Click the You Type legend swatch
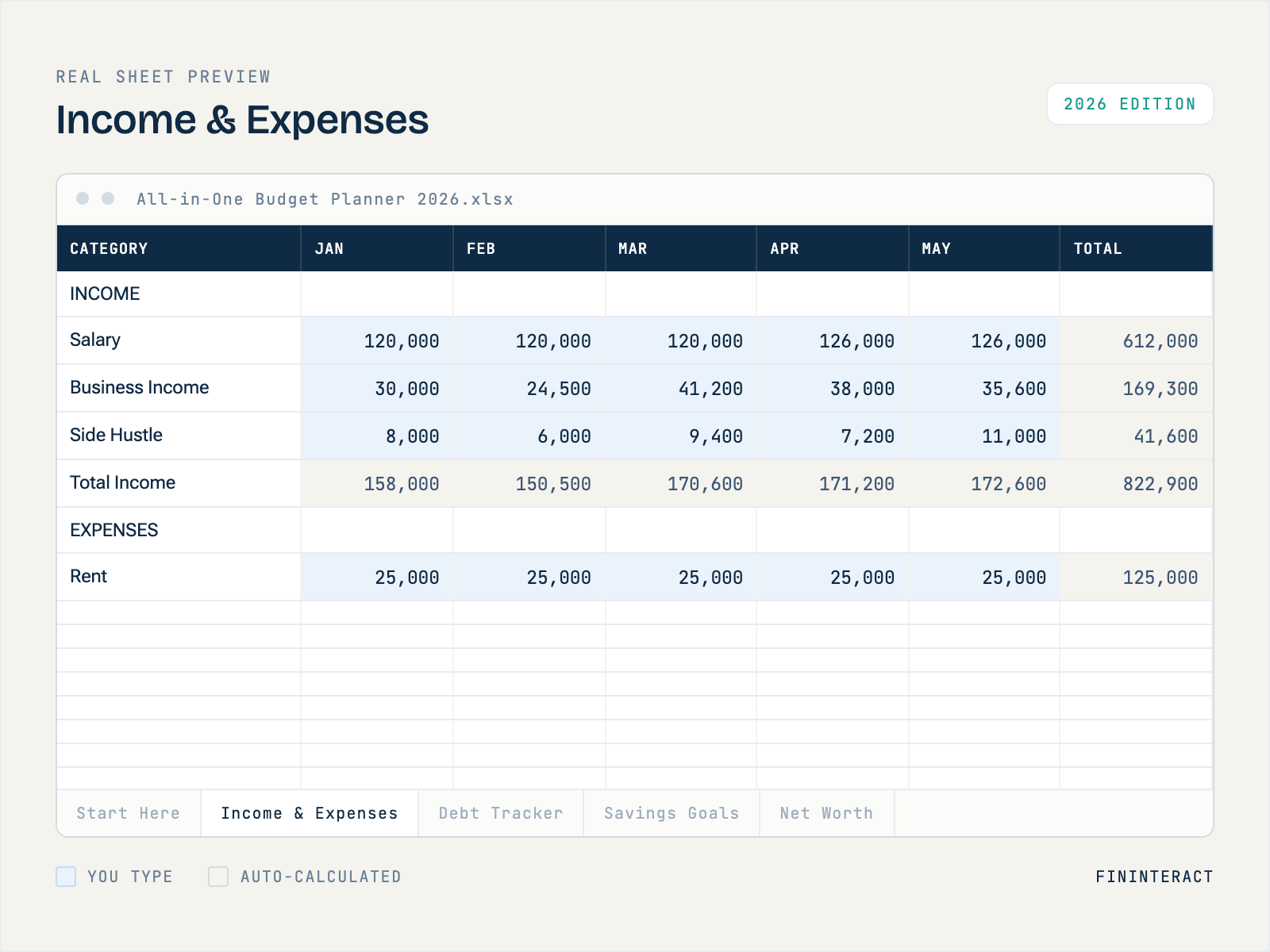This screenshot has width=1270, height=952. pos(66,877)
